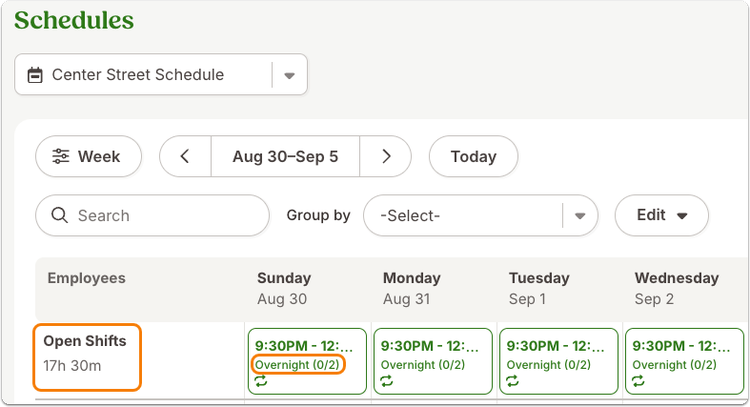Jump to Today in the schedule
This screenshot has height=407, width=750.
(474, 156)
